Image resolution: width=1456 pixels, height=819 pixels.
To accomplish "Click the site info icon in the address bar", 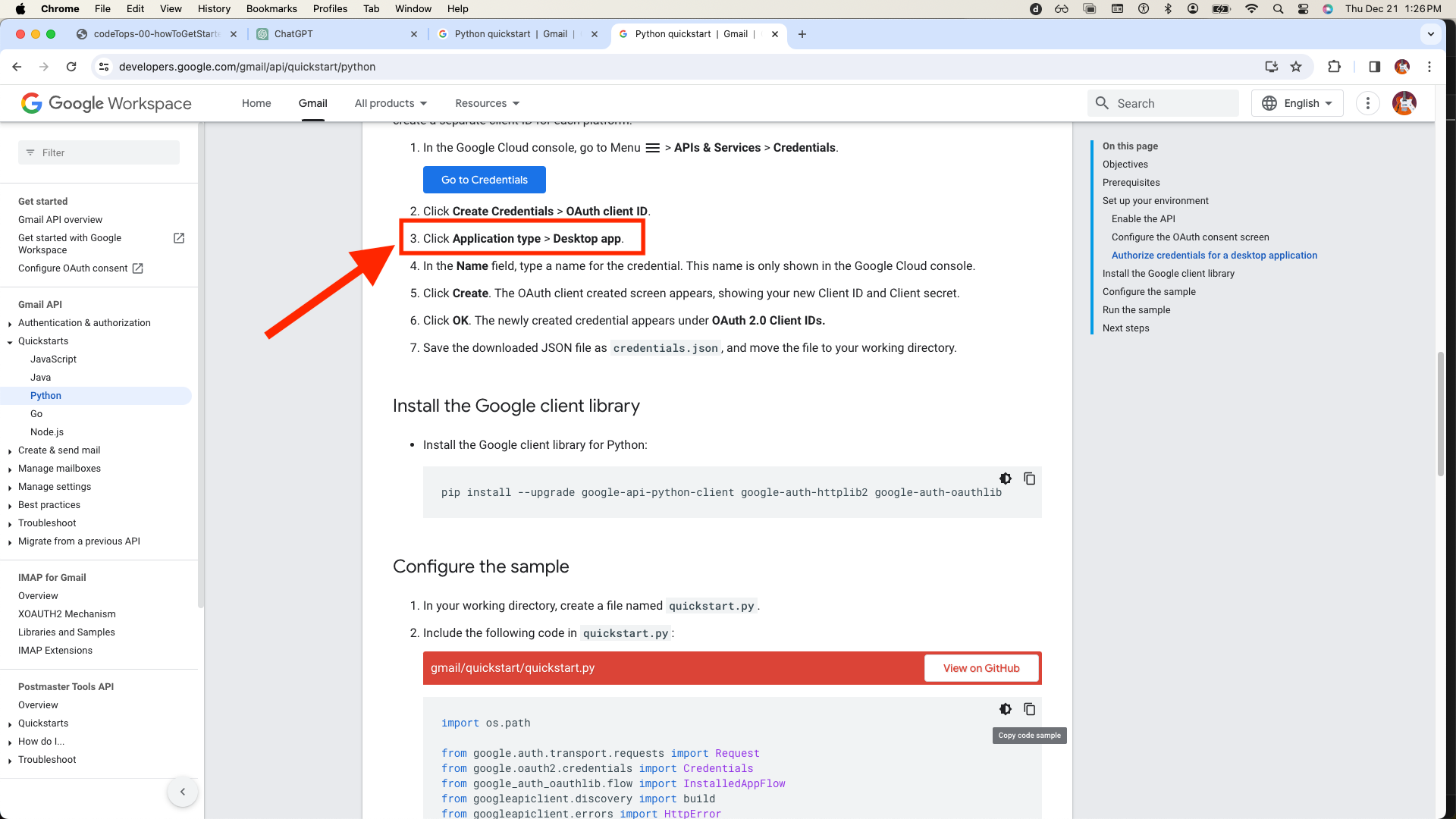I will (104, 67).
